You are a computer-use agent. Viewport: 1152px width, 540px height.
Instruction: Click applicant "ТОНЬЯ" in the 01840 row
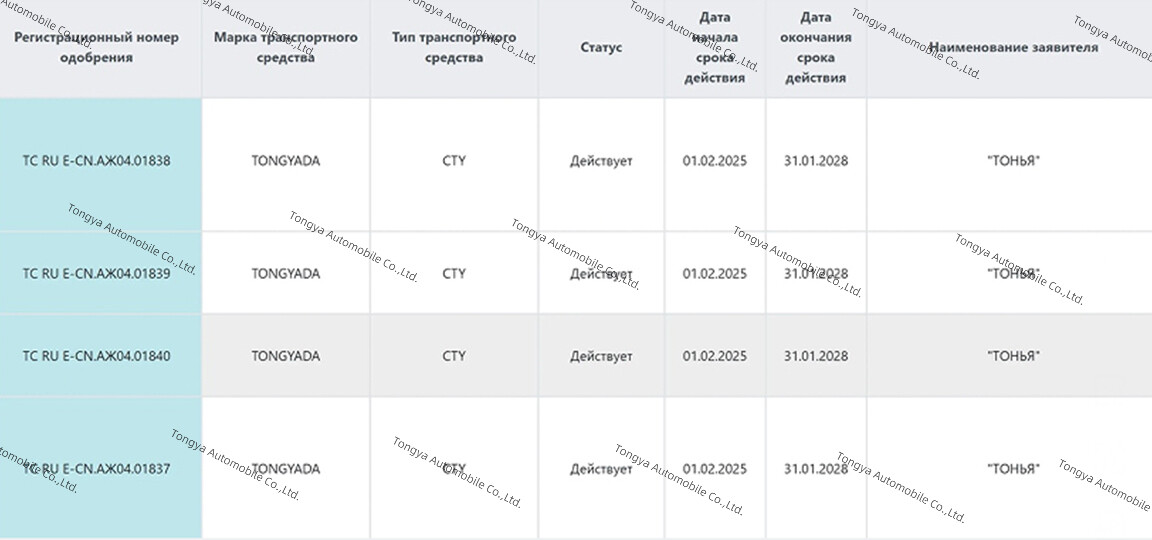coord(1013,356)
